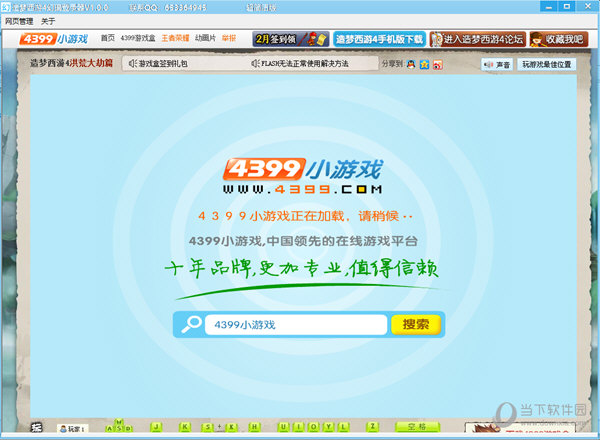Viewport: 600px width, 440px height.
Task: Minimize the window
Action: [549, 6]
